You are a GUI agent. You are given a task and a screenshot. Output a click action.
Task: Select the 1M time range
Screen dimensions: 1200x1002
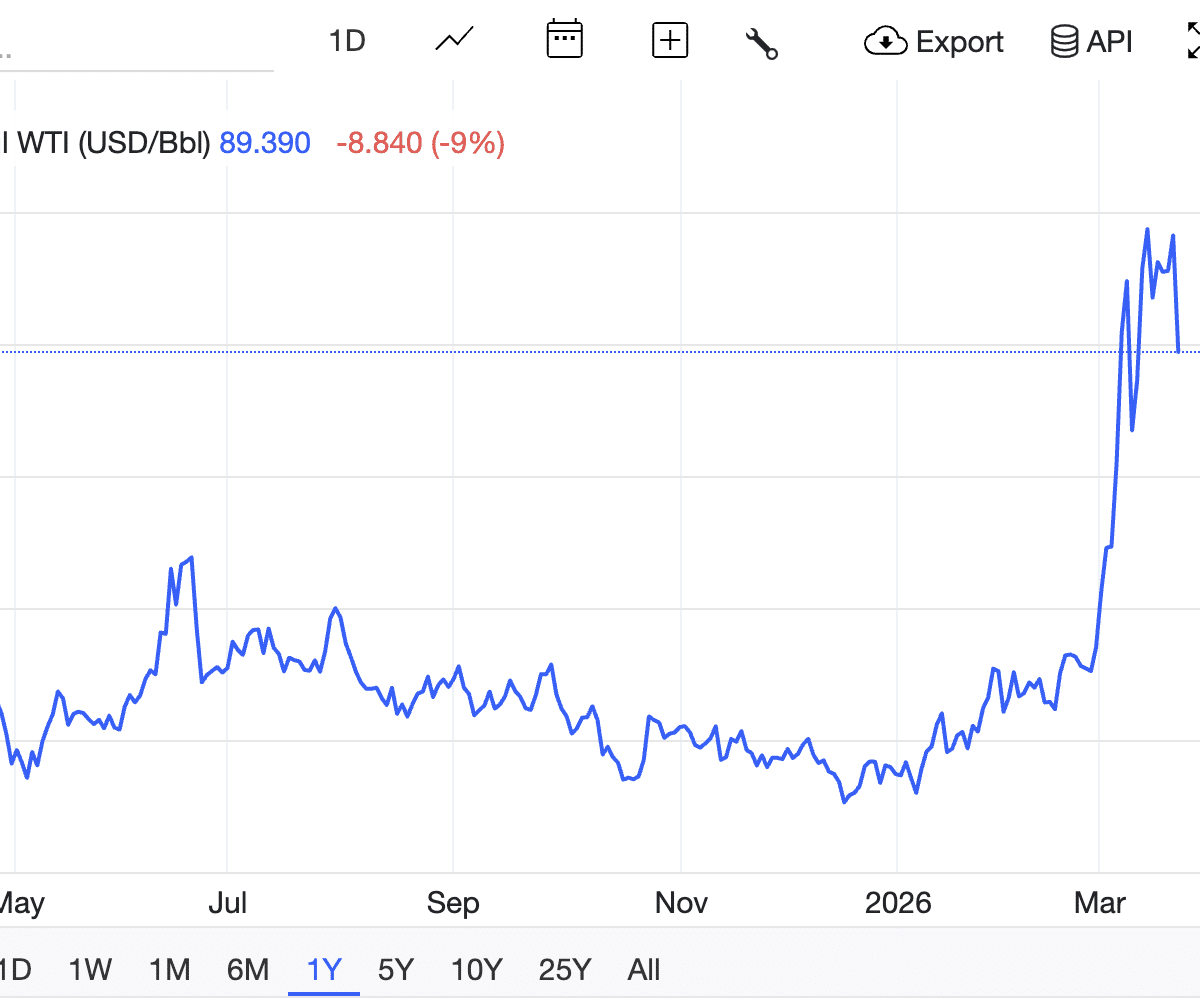(169, 969)
